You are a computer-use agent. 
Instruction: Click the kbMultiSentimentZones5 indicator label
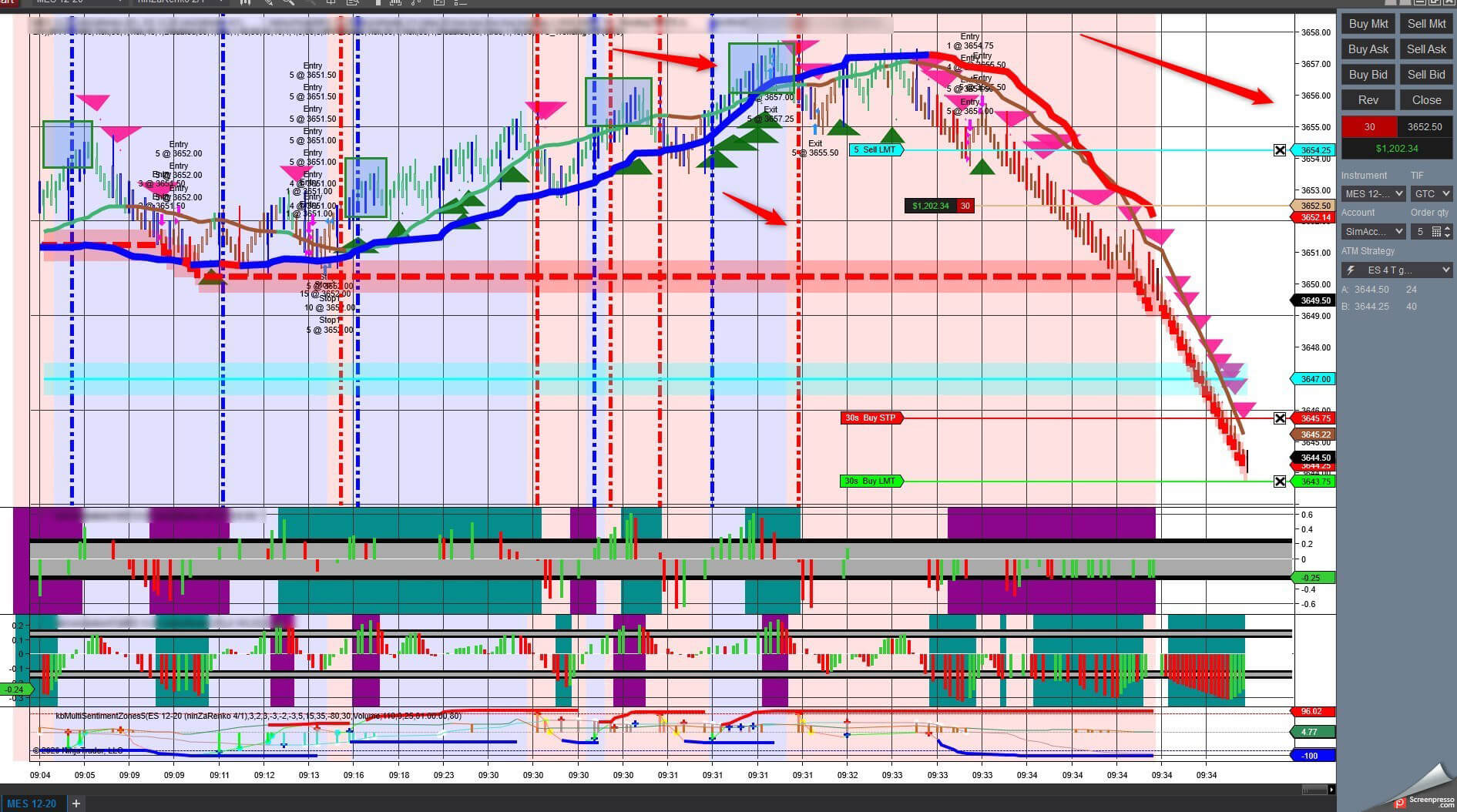click(x=258, y=716)
